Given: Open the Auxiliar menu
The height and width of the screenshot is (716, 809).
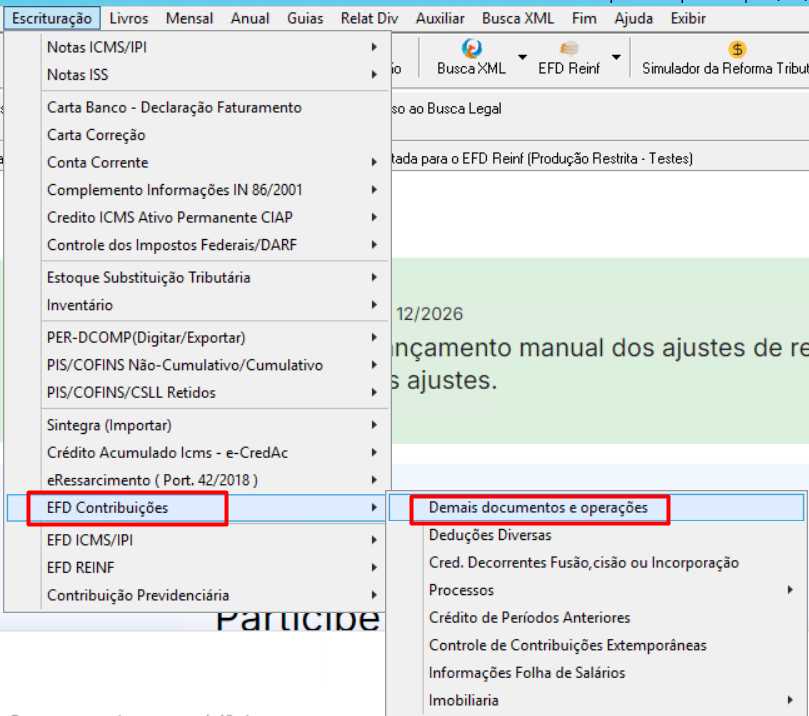Looking at the screenshot, I should [x=440, y=19].
